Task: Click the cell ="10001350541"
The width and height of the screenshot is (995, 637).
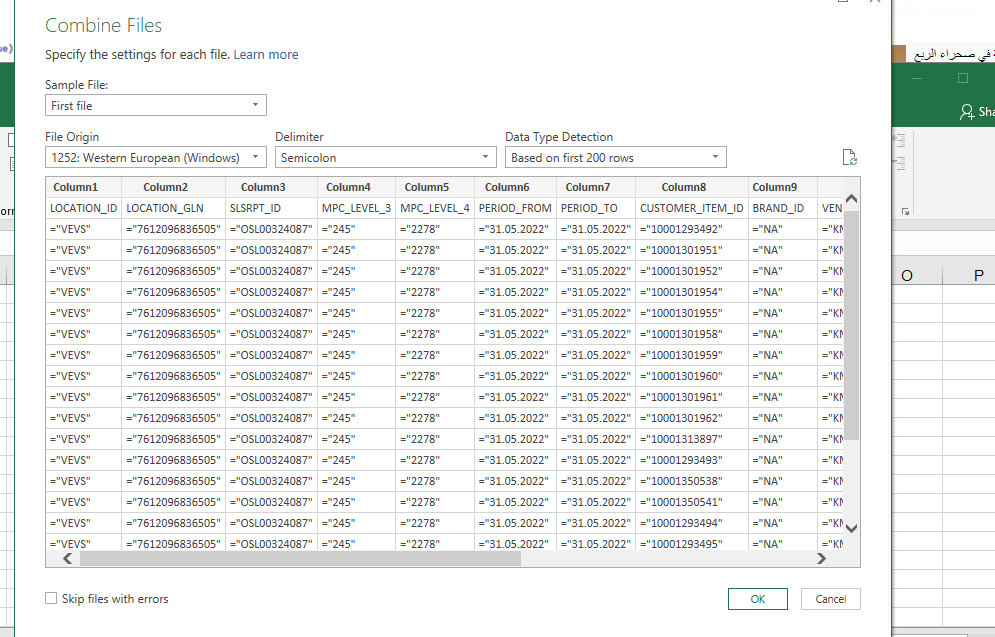Action: pos(692,501)
